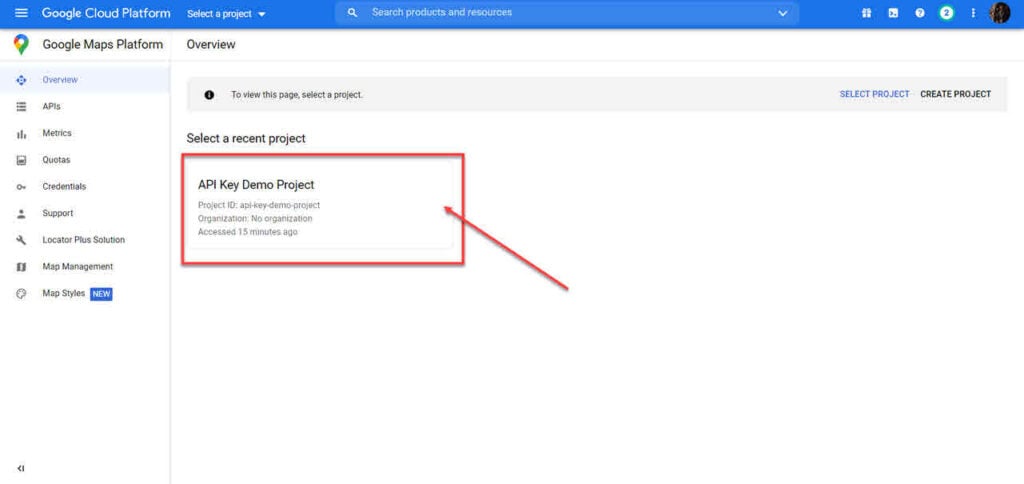
Task: Click the Map Management map icon
Action: coord(21,267)
